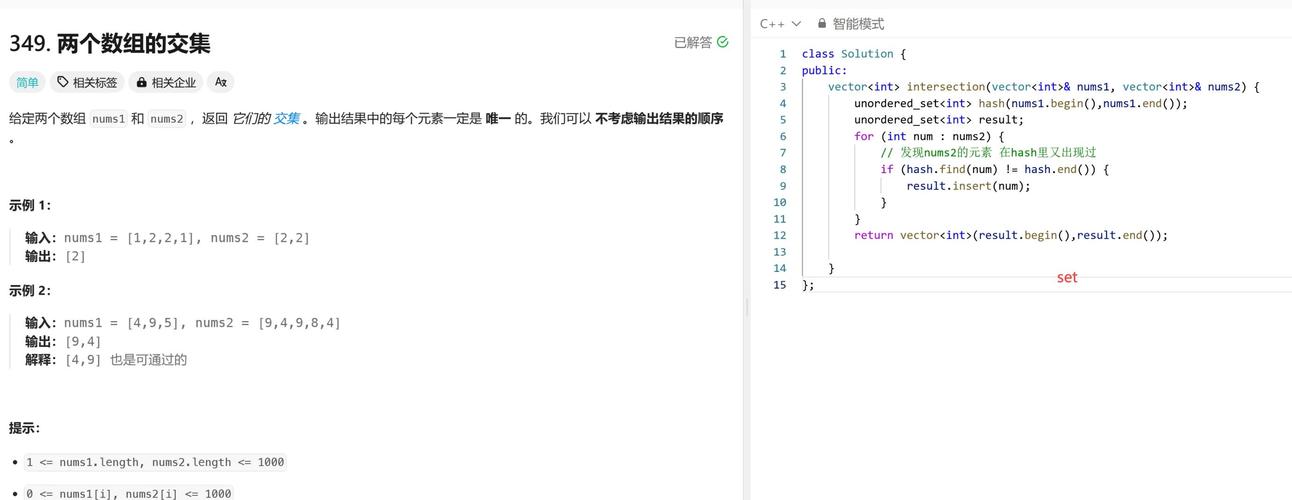Click the unordered_set<int> result; line

pyautogui.click(x=939, y=120)
